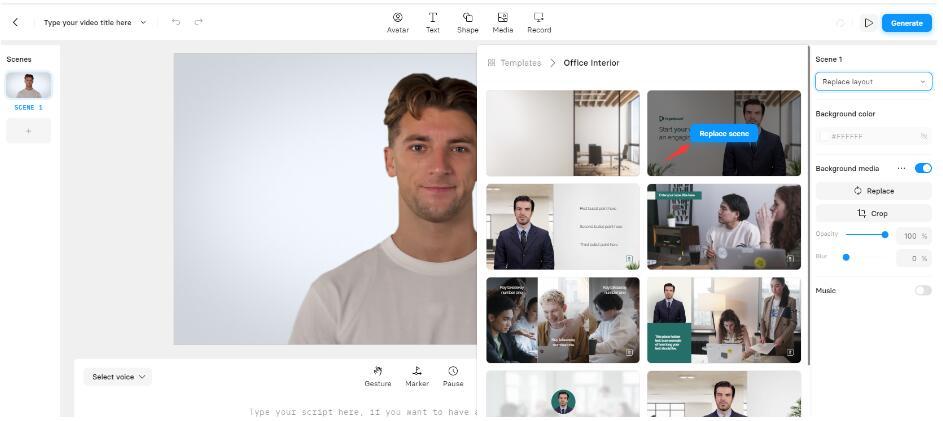Select the three-column collage template
Viewport: 943px width, 421px height.
click(563, 320)
